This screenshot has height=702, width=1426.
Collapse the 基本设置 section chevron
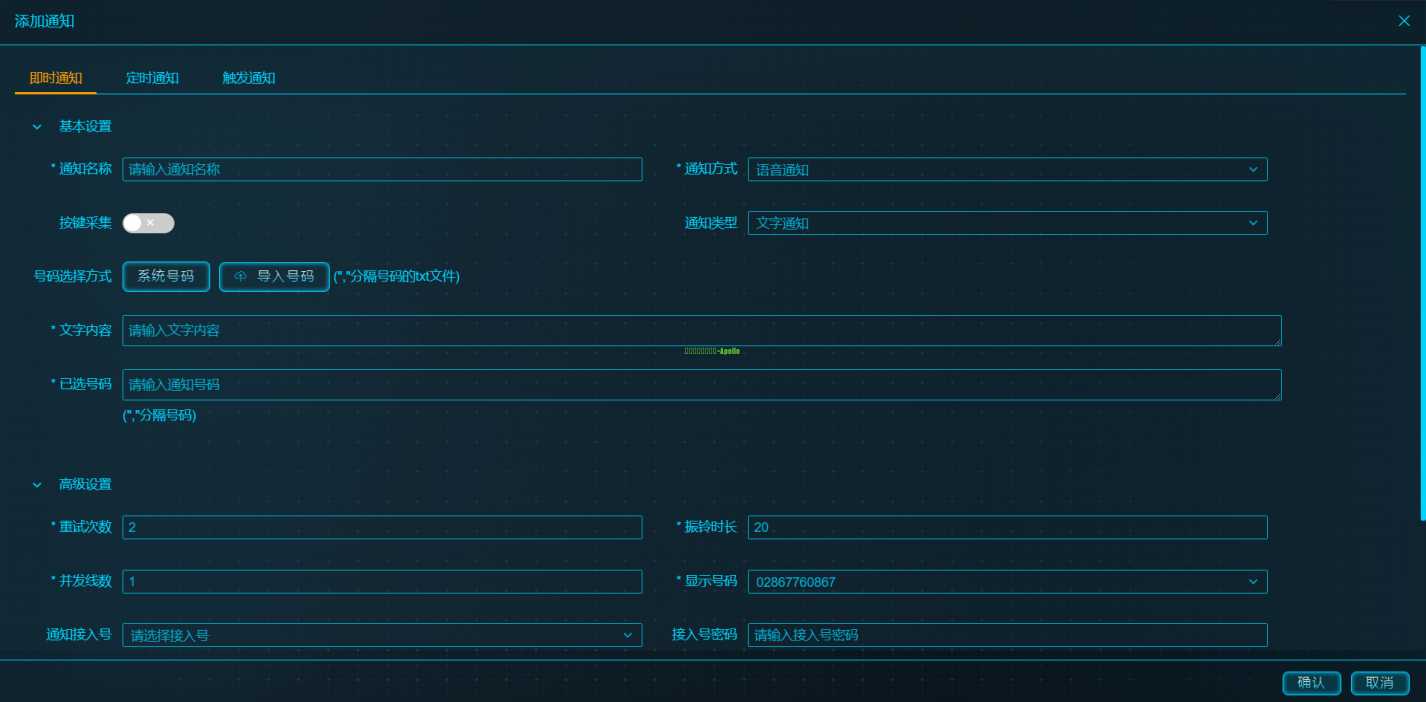[x=37, y=127]
